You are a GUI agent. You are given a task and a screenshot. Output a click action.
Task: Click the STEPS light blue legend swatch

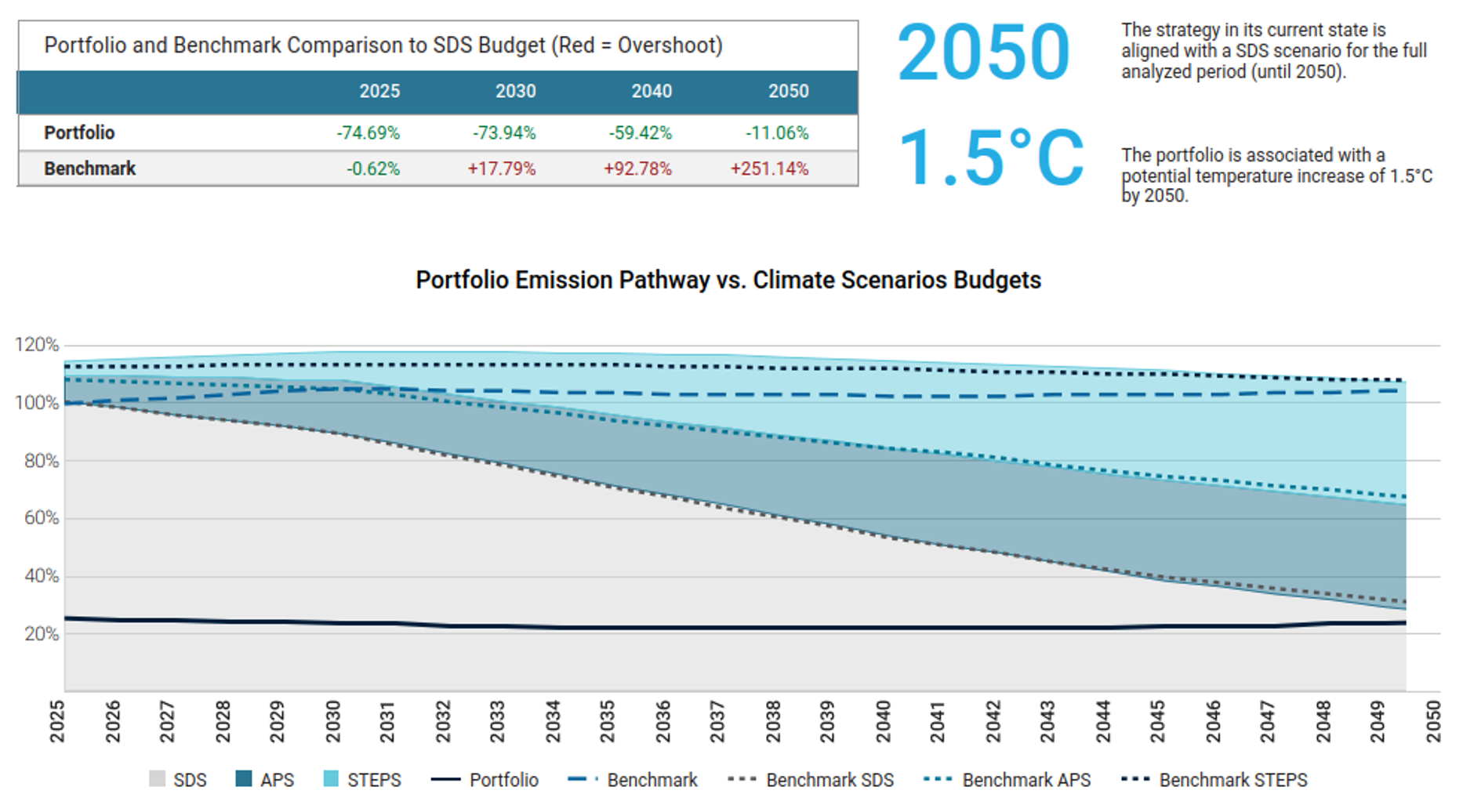point(331,779)
